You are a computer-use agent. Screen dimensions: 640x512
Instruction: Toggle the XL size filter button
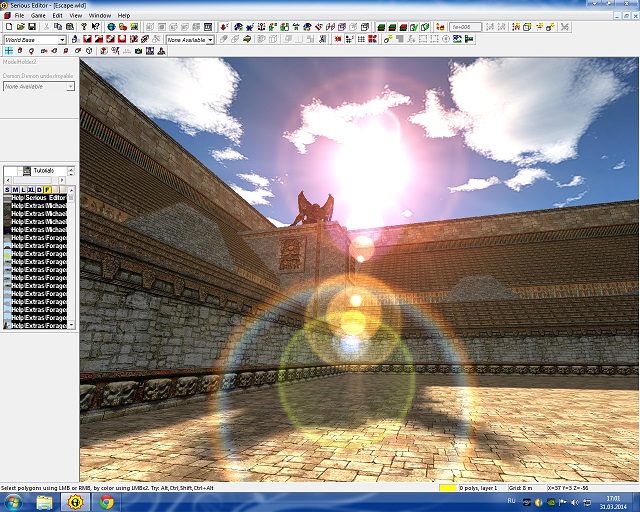point(31,190)
